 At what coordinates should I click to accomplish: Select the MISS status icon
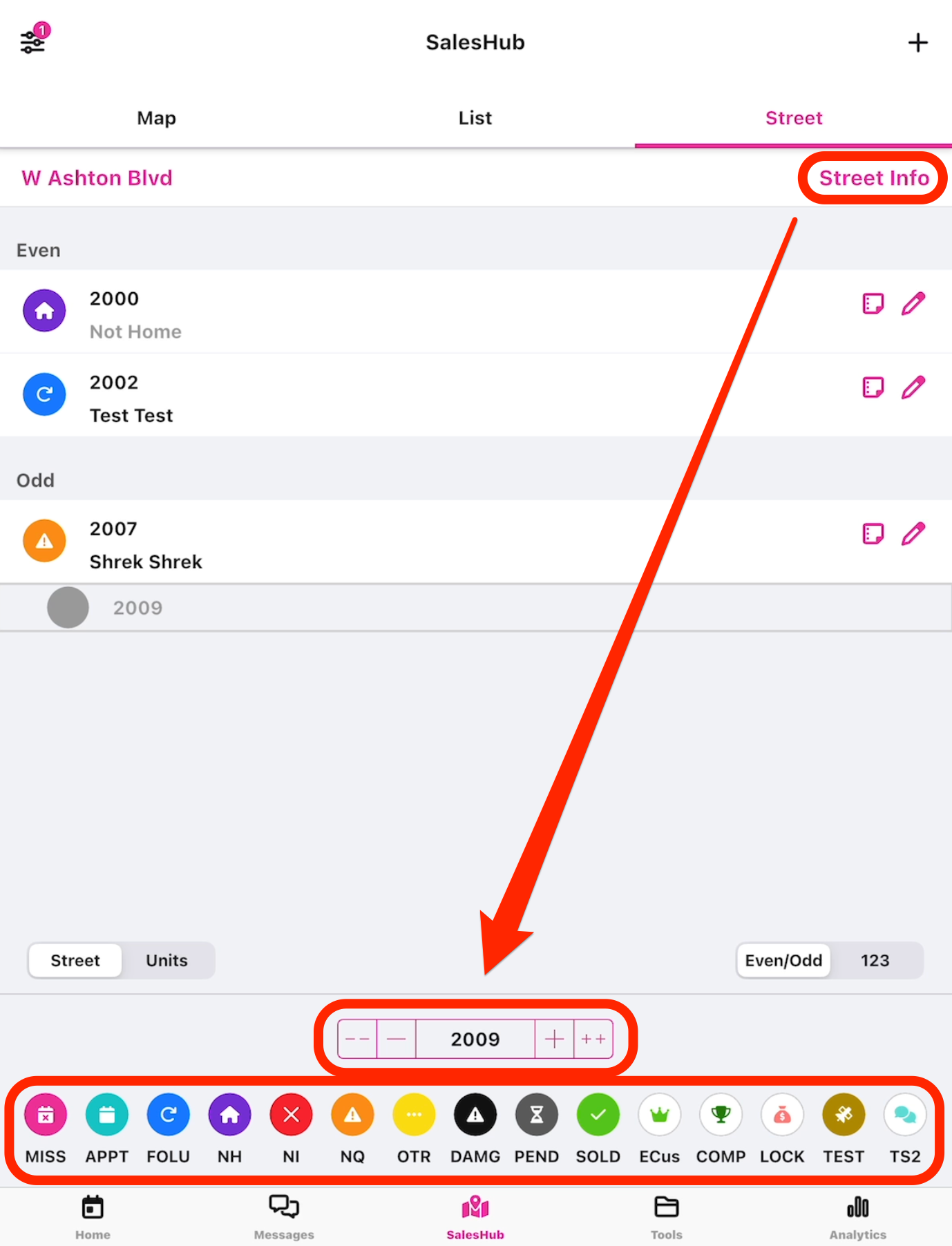pos(46,1115)
